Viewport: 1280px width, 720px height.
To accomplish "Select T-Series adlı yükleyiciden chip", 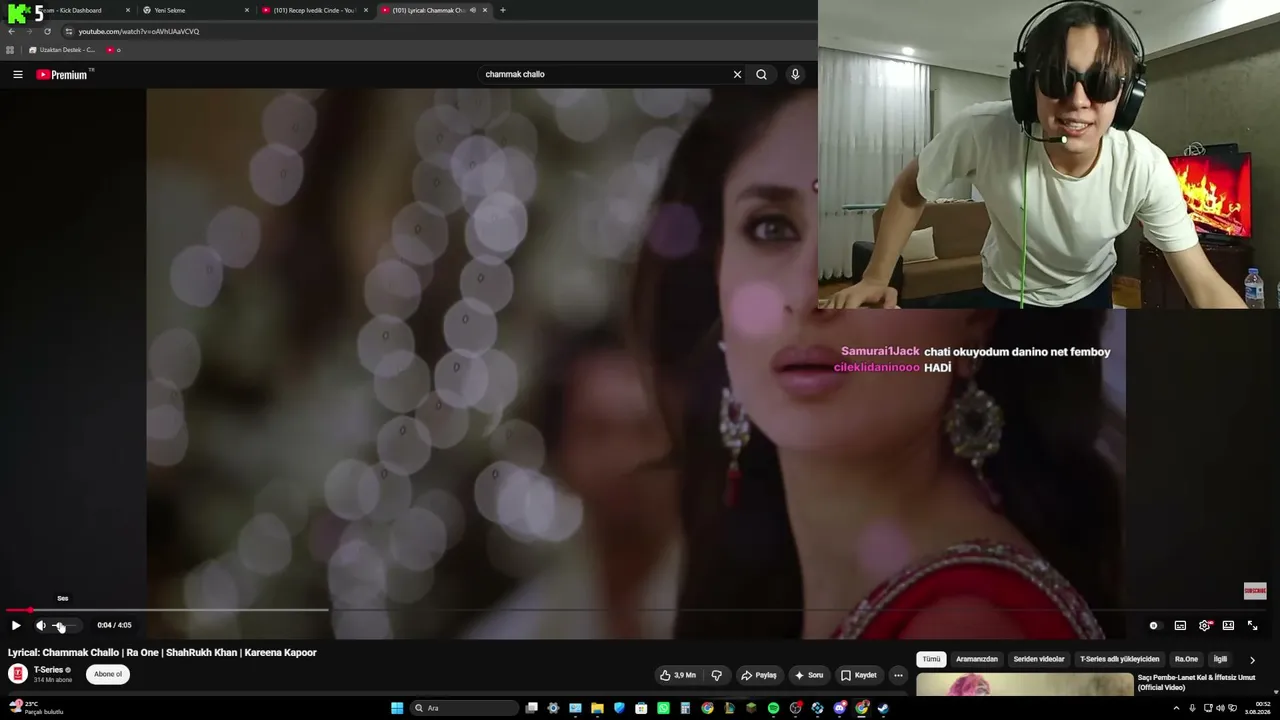I will 1119,659.
